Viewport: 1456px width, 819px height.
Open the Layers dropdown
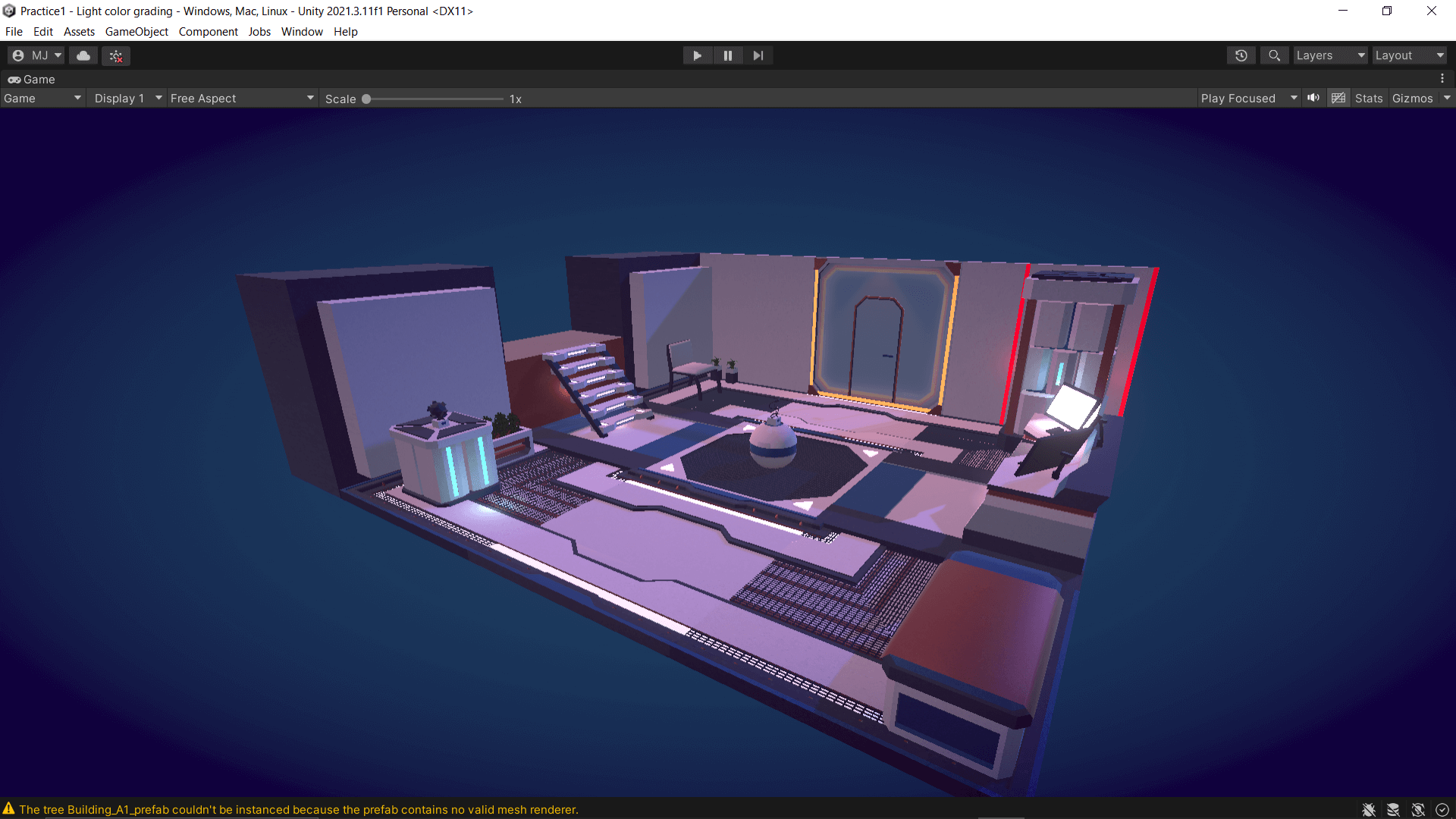(x=1330, y=55)
